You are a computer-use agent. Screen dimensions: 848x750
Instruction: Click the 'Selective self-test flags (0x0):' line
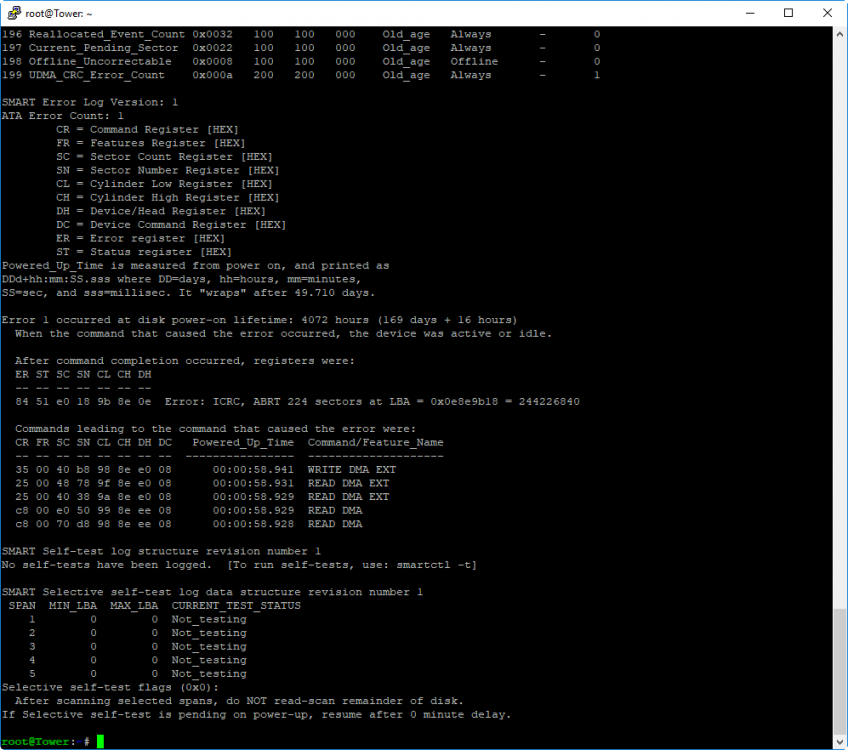(110, 687)
